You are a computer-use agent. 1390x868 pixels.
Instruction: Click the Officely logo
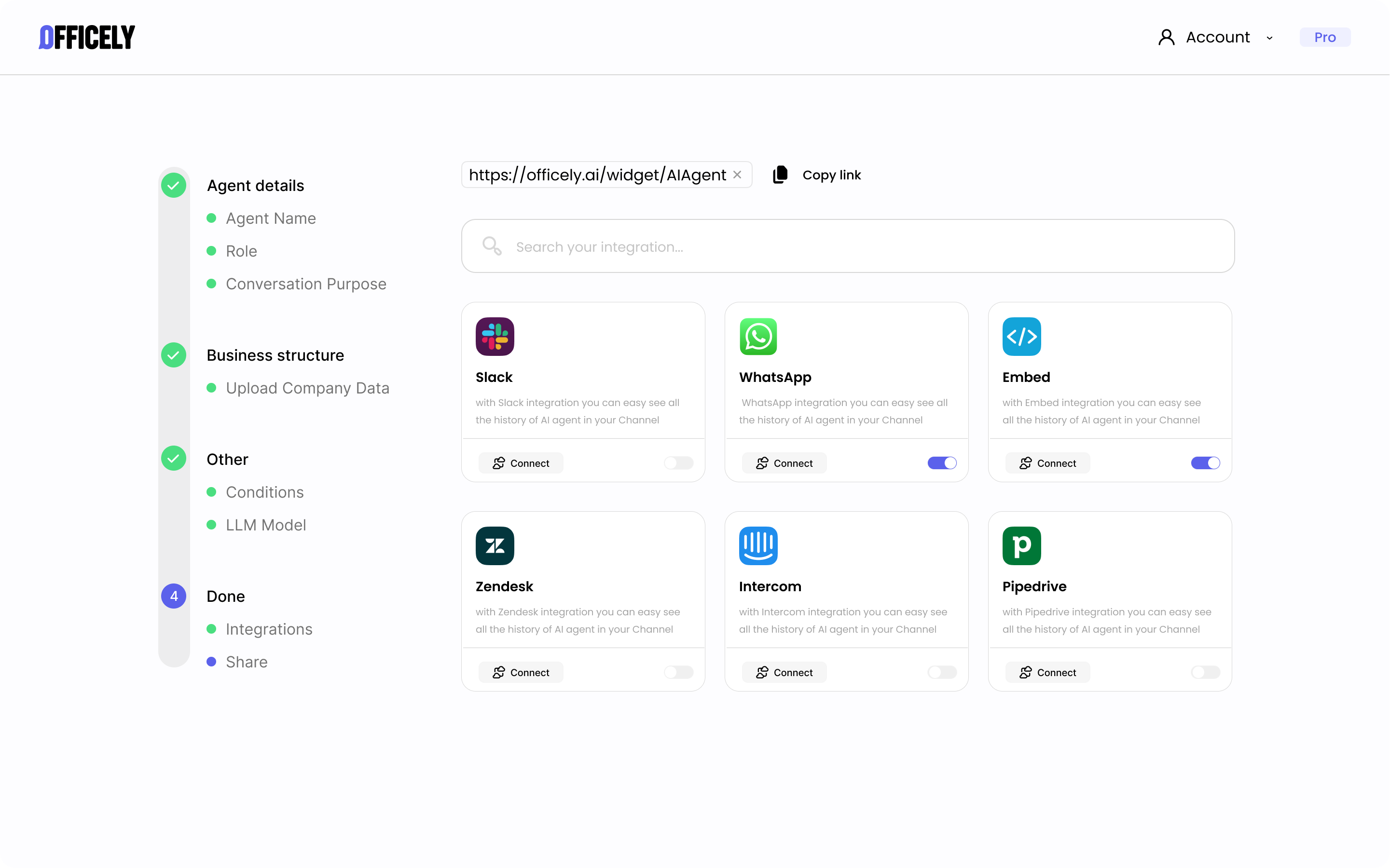point(87,37)
